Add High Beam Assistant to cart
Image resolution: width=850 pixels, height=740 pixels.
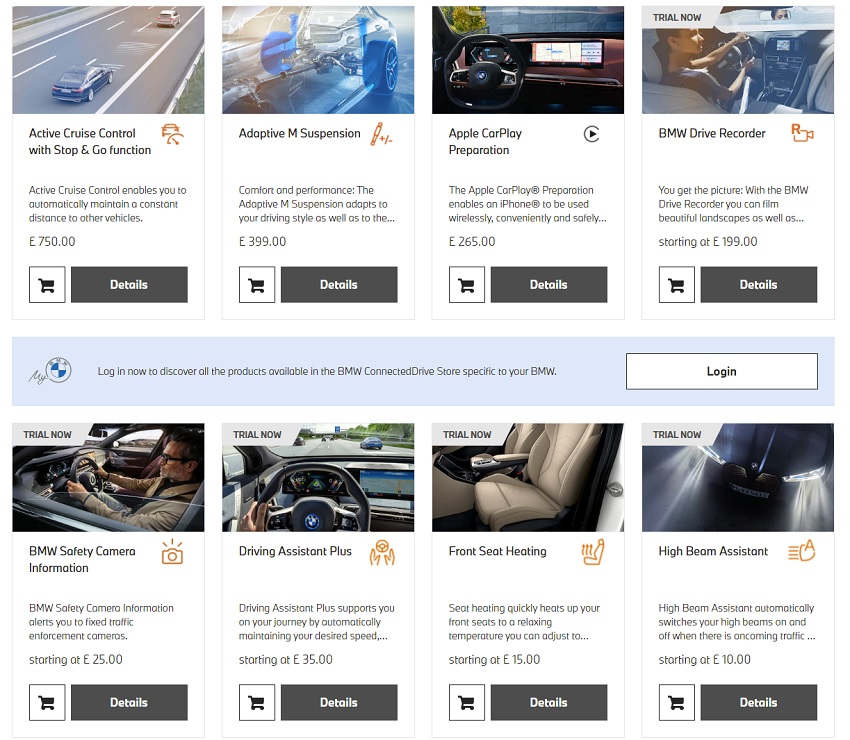click(677, 703)
